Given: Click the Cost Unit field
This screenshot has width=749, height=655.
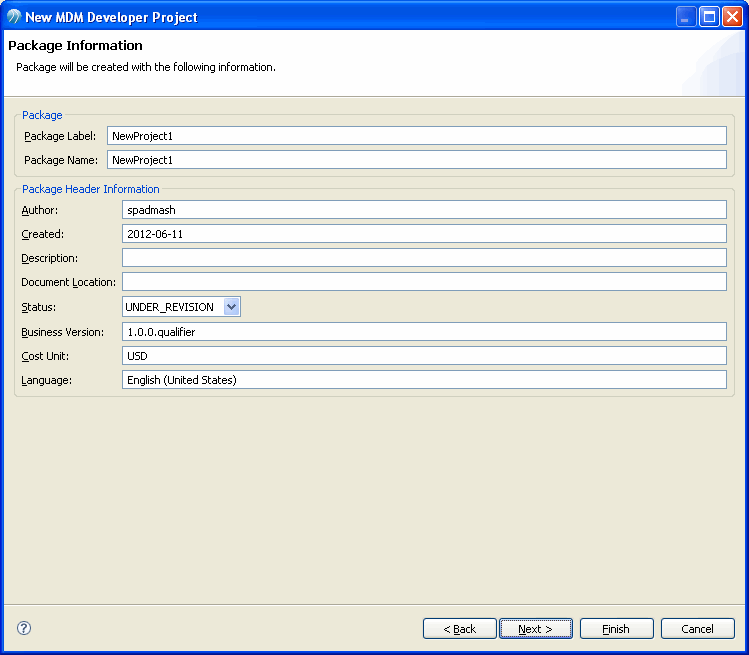Looking at the screenshot, I should (424, 355).
